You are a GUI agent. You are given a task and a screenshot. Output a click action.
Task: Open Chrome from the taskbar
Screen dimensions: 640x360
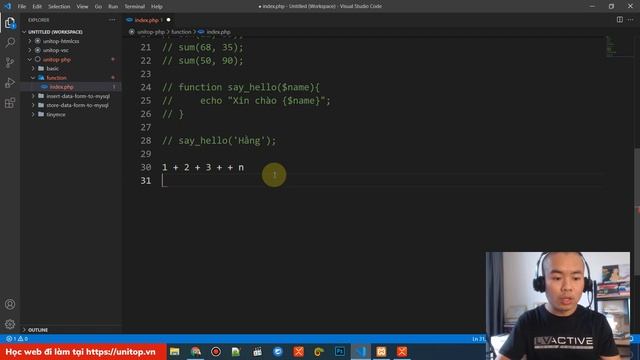pyautogui.click(x=196, y=351)
